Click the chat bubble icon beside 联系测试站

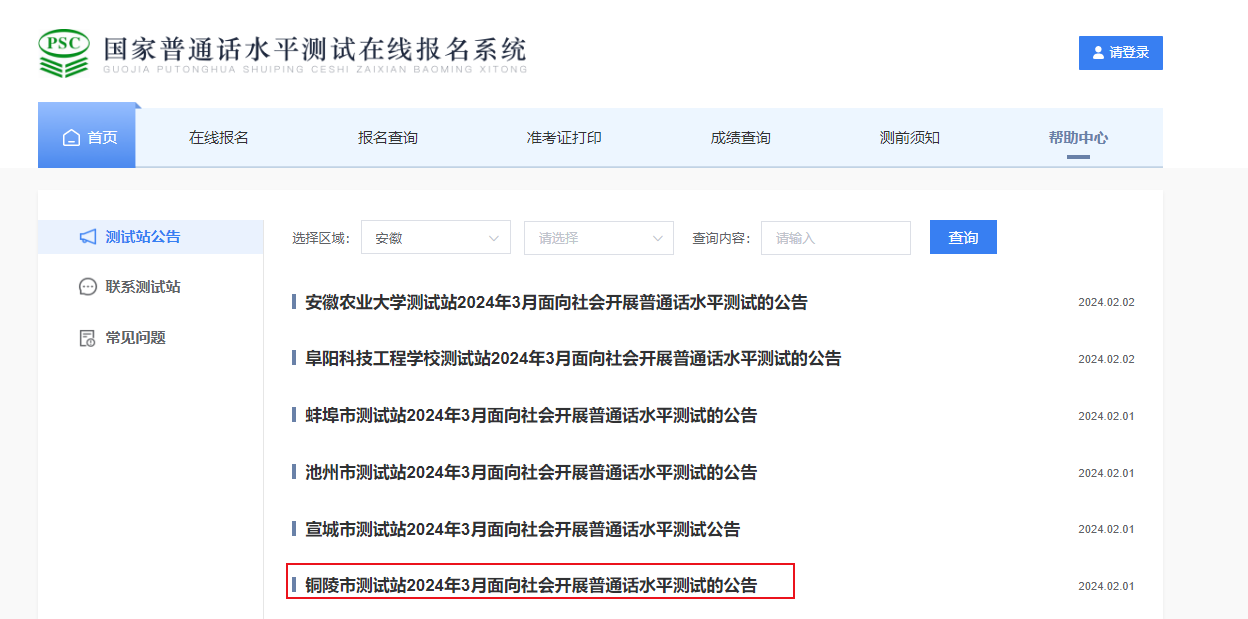(88, 287)
